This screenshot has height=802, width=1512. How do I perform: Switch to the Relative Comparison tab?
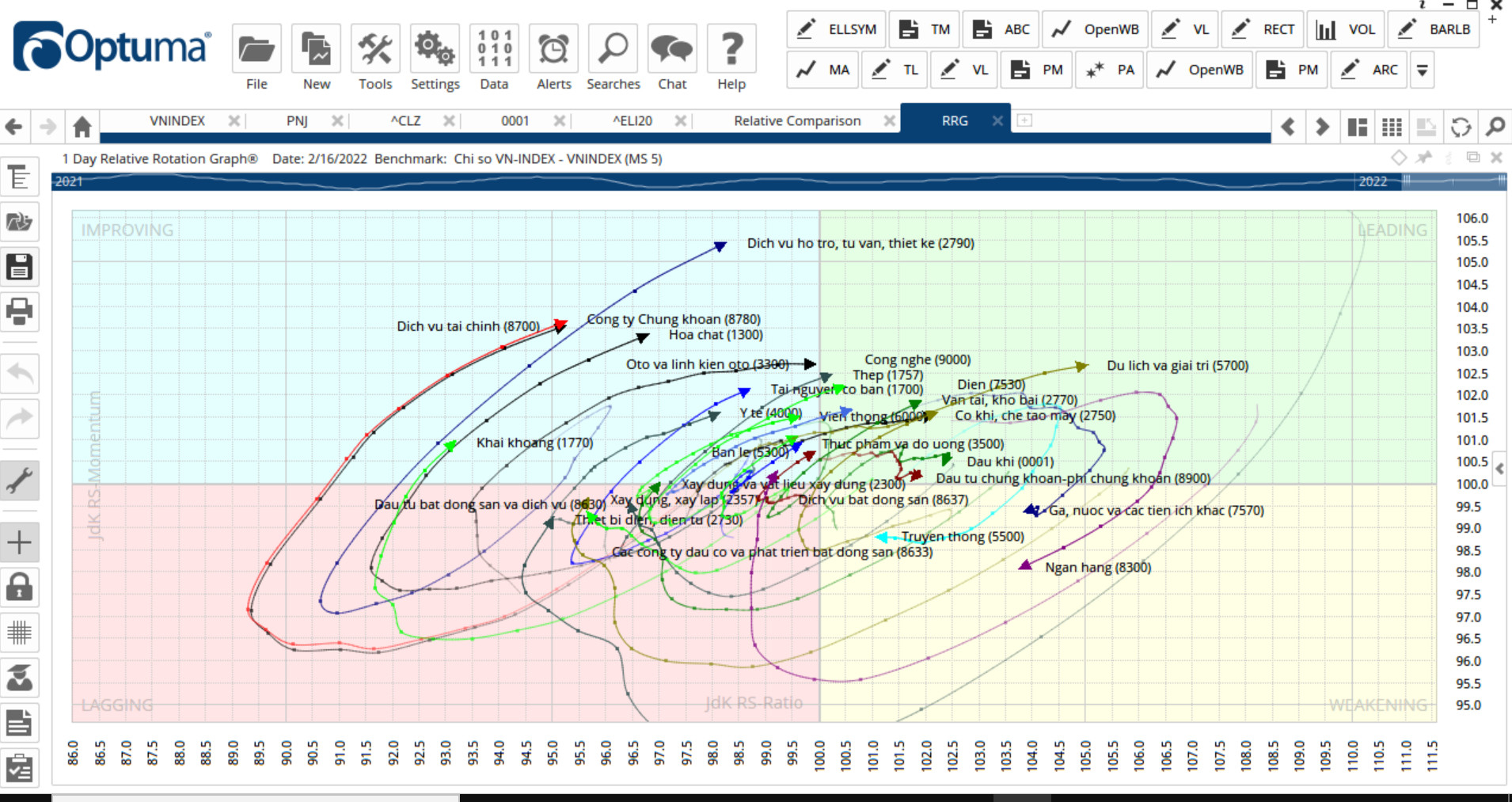(x=796, y=121)
